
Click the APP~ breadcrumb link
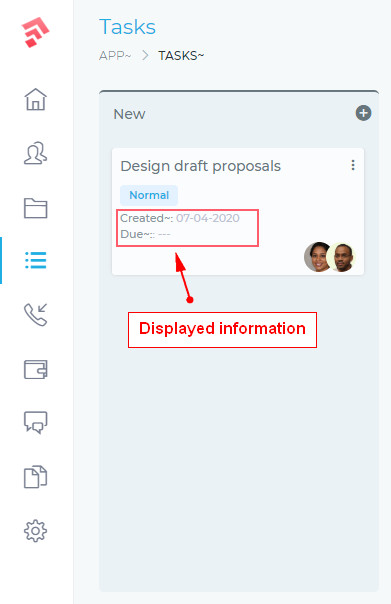pos(115,56)
